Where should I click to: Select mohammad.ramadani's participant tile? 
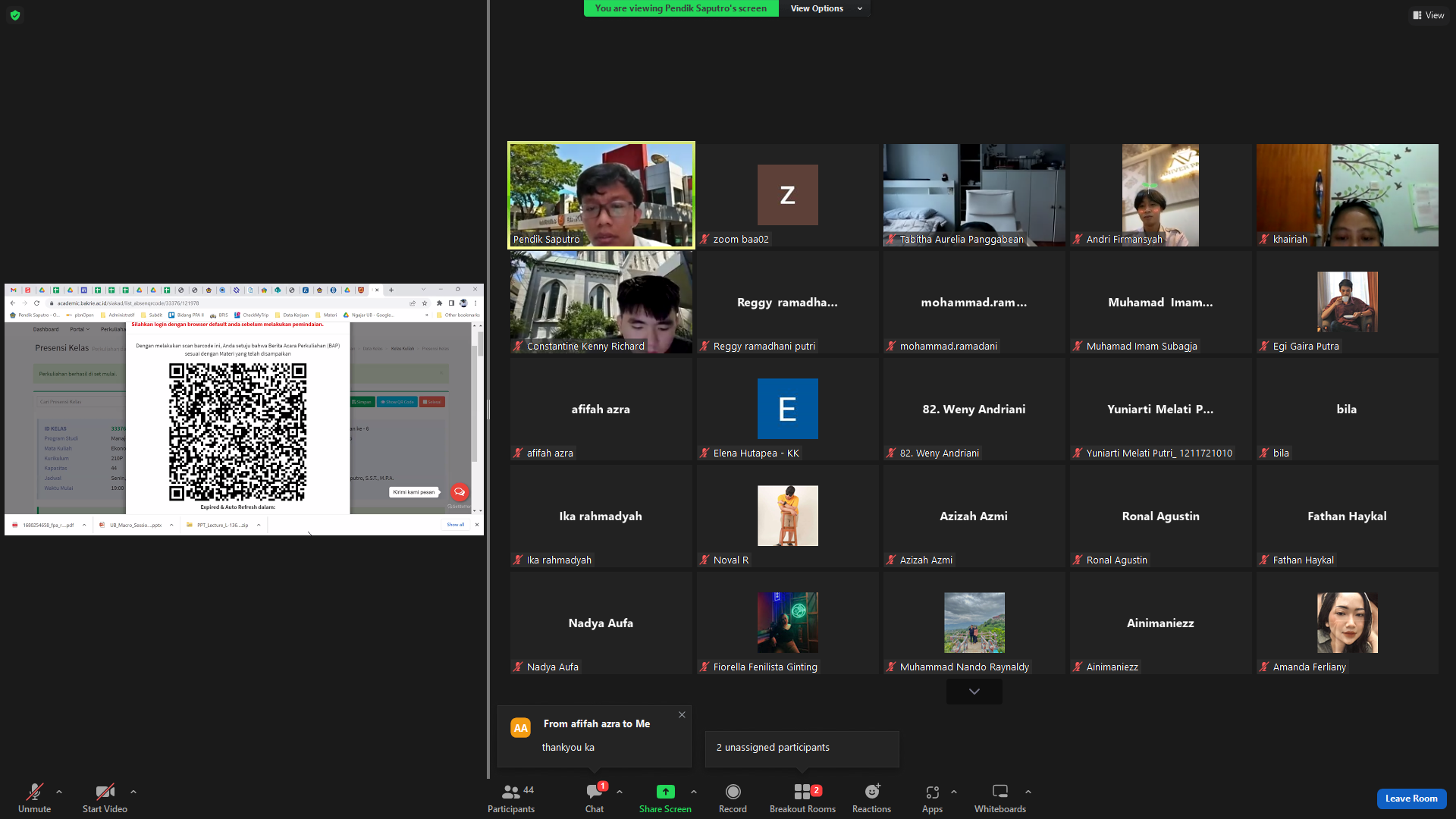tap(974, 303)
